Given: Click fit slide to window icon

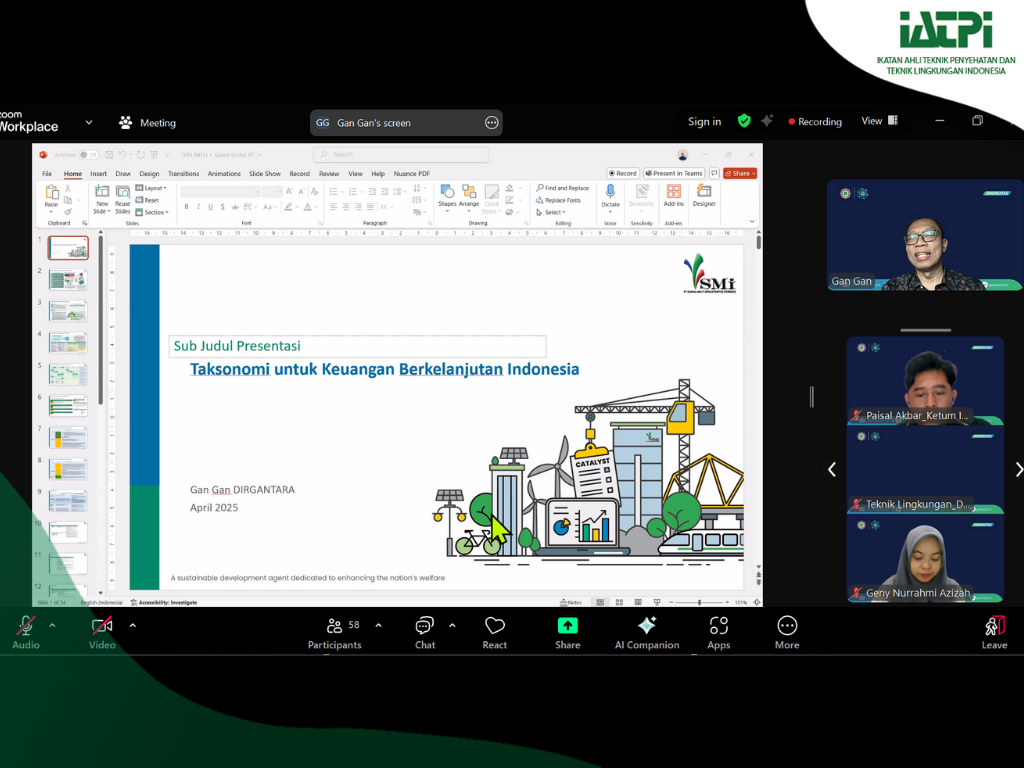Looking at the screenshot, I should click(756, 602).
